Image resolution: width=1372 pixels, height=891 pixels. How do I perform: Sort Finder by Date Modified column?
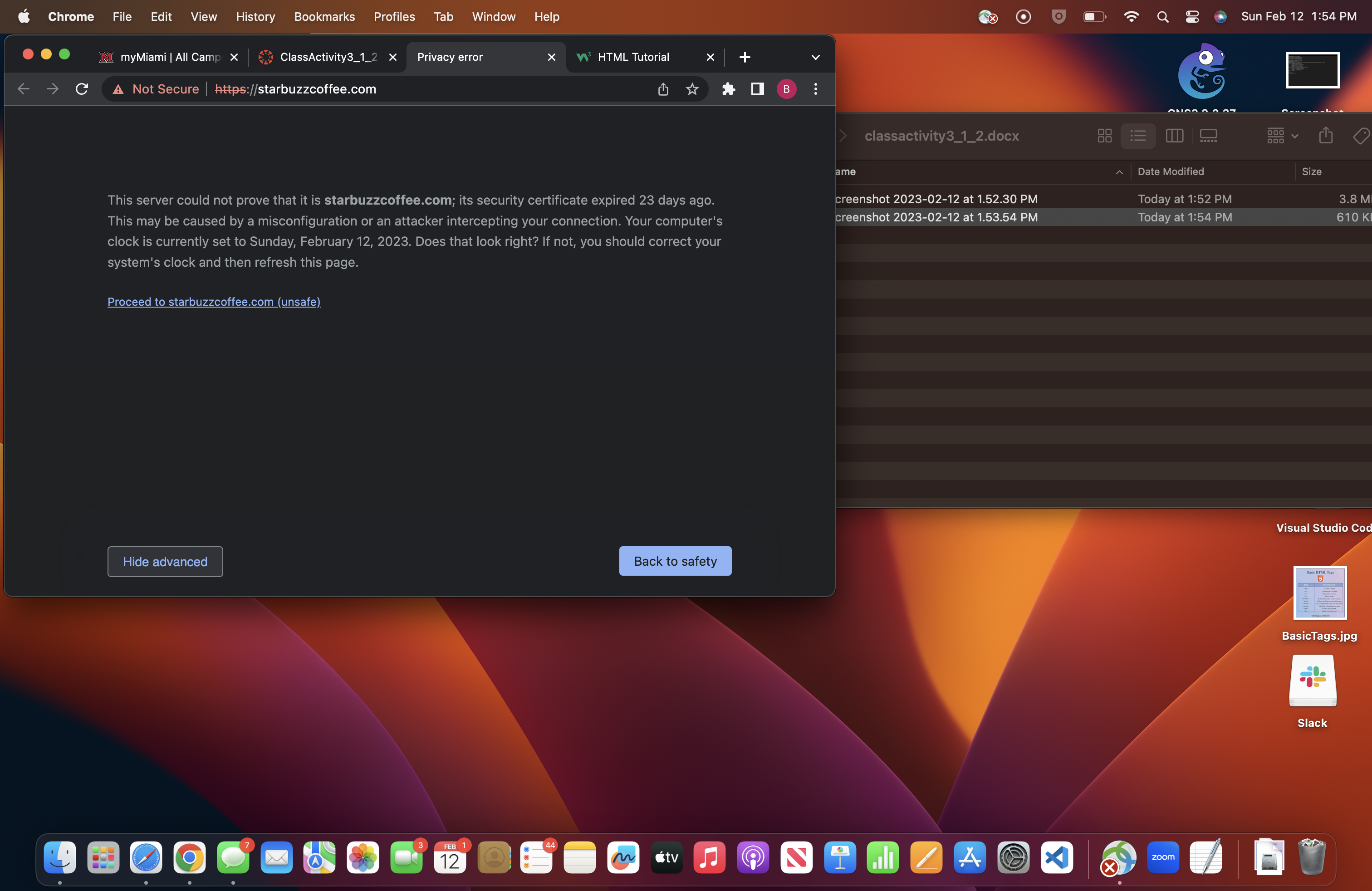(1171, 172)
